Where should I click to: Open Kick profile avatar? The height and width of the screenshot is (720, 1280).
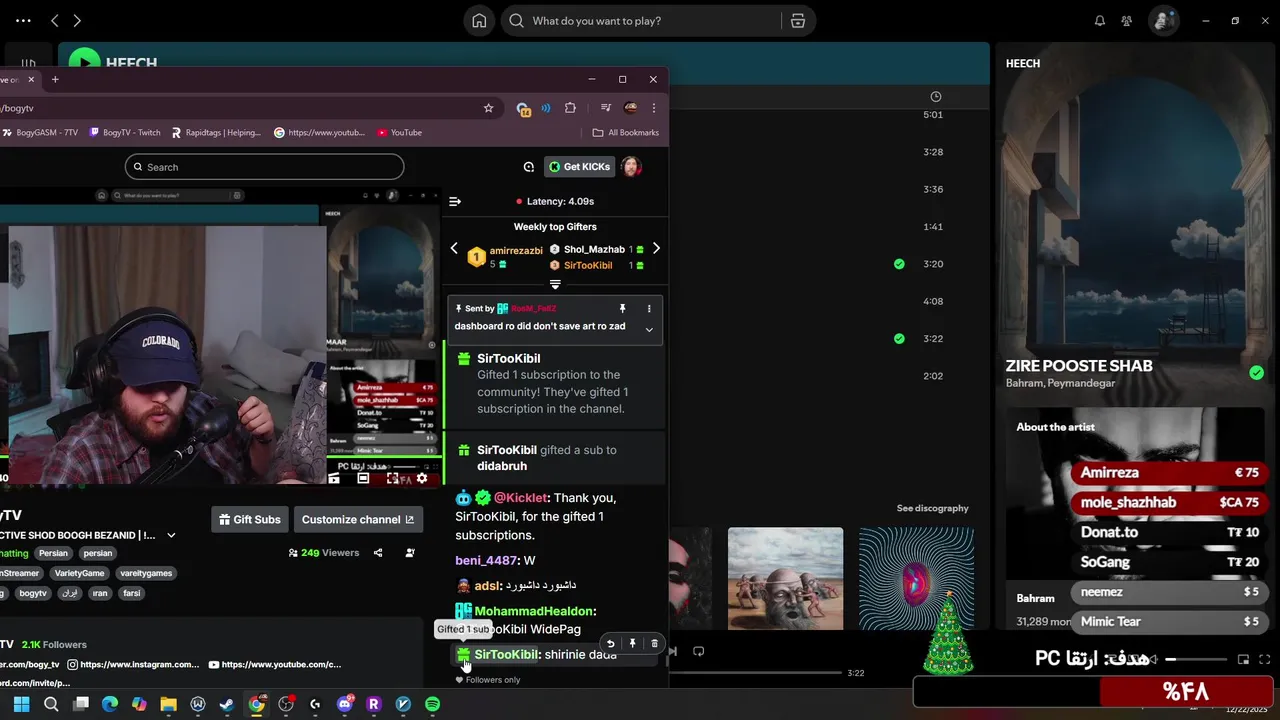pyautogui.click(x=631, y=167)
